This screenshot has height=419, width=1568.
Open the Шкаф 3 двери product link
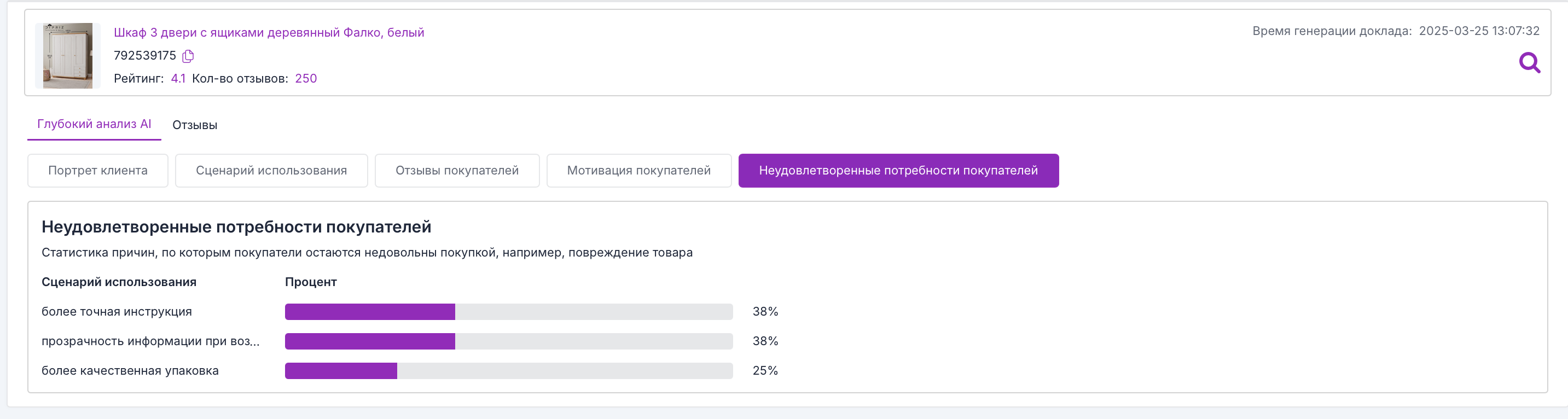(269, 32)
